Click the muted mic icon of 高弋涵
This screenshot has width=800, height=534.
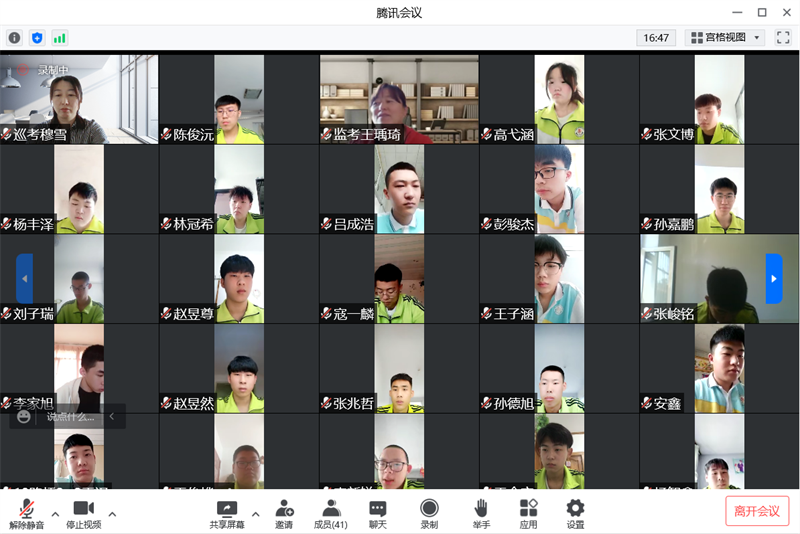pyautogui.click(x=487, y=134)
